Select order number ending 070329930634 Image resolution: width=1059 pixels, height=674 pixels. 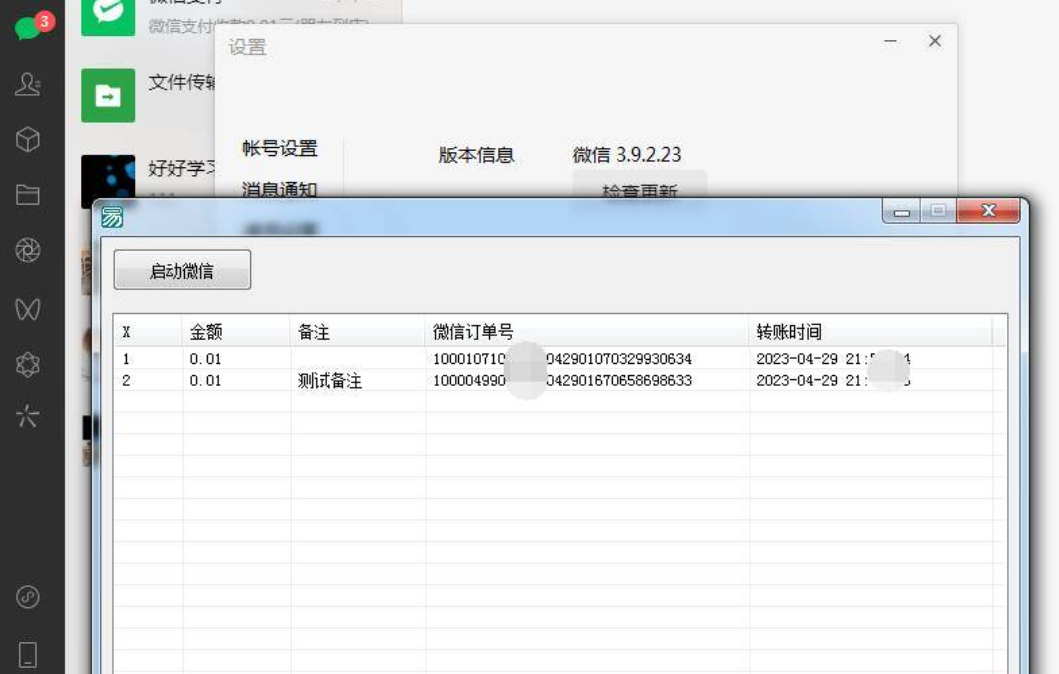(562, 359)
